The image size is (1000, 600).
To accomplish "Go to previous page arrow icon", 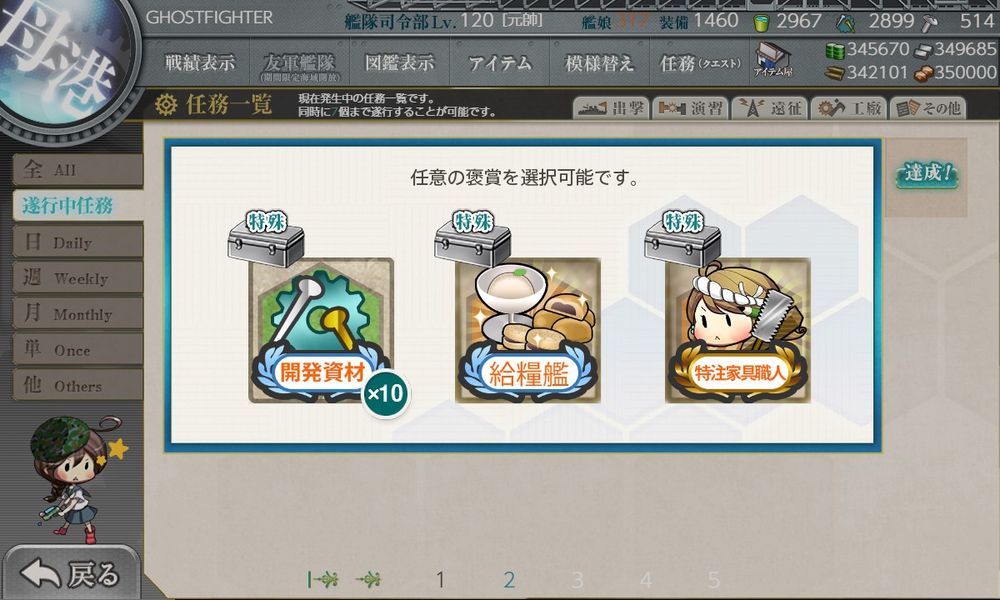I will (x=369, y=580).
